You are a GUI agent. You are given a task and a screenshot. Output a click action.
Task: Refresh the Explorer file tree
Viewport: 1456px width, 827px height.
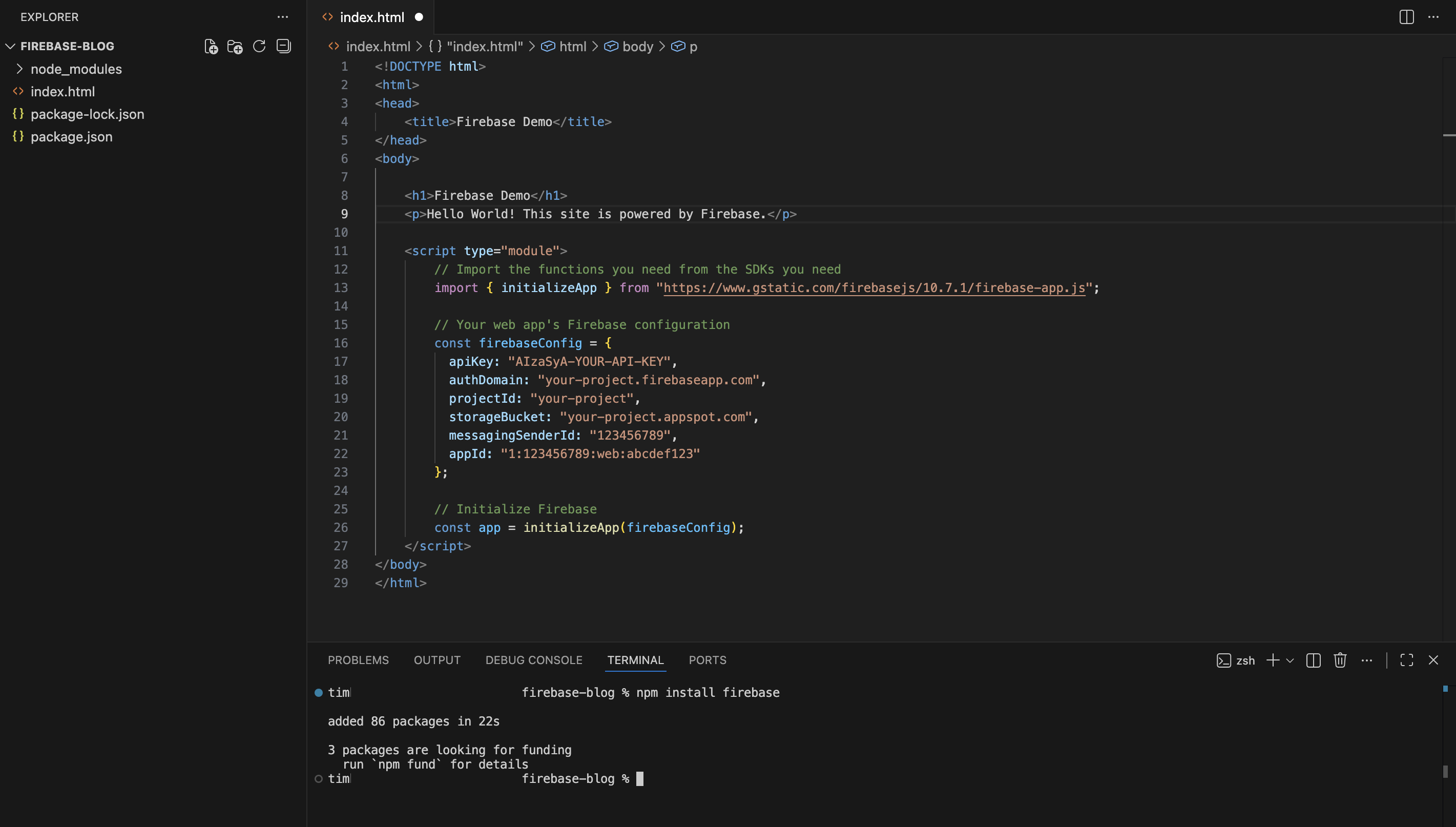[260, 47]
